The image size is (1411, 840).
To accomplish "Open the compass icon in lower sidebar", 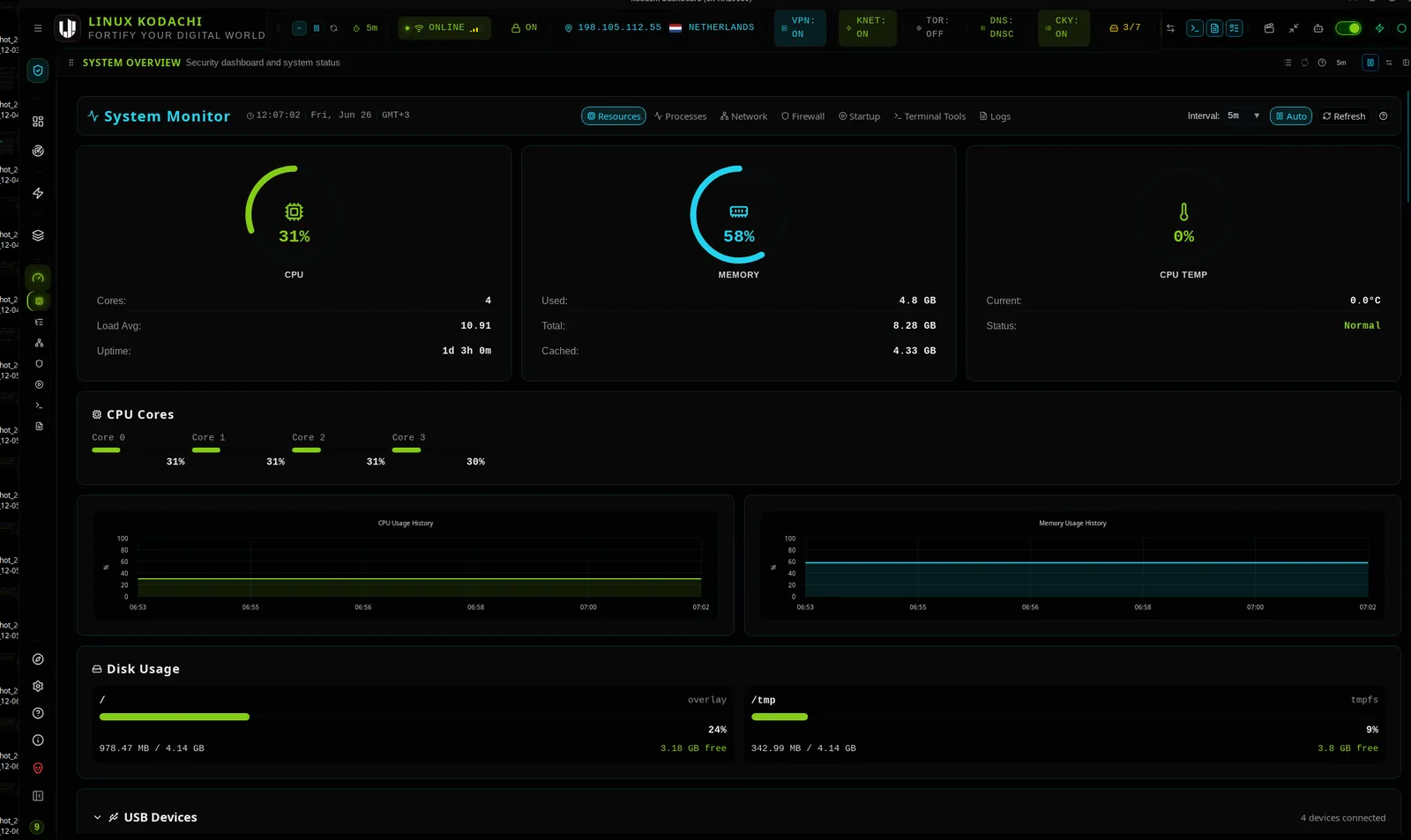I will [x=38, y=659].
